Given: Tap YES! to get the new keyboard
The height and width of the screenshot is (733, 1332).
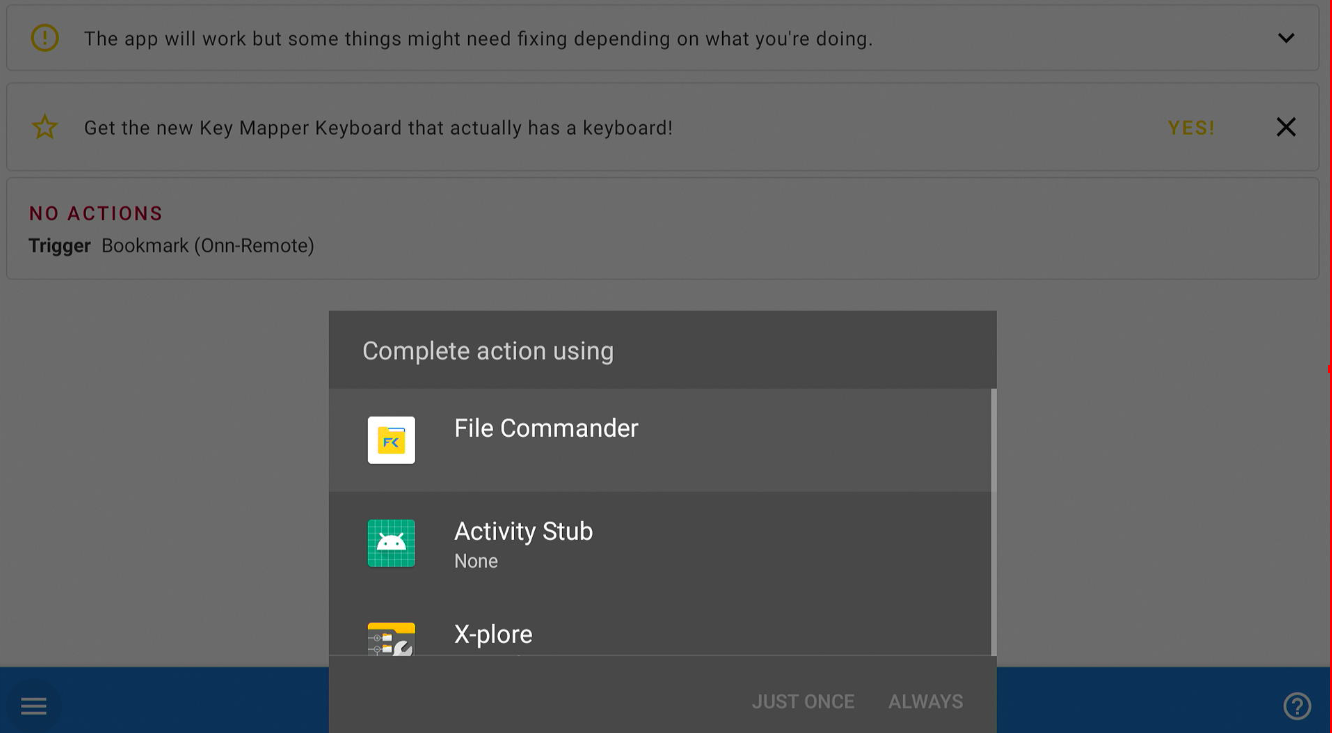Looking at the screenshot, I should (x=1190, y=127).
